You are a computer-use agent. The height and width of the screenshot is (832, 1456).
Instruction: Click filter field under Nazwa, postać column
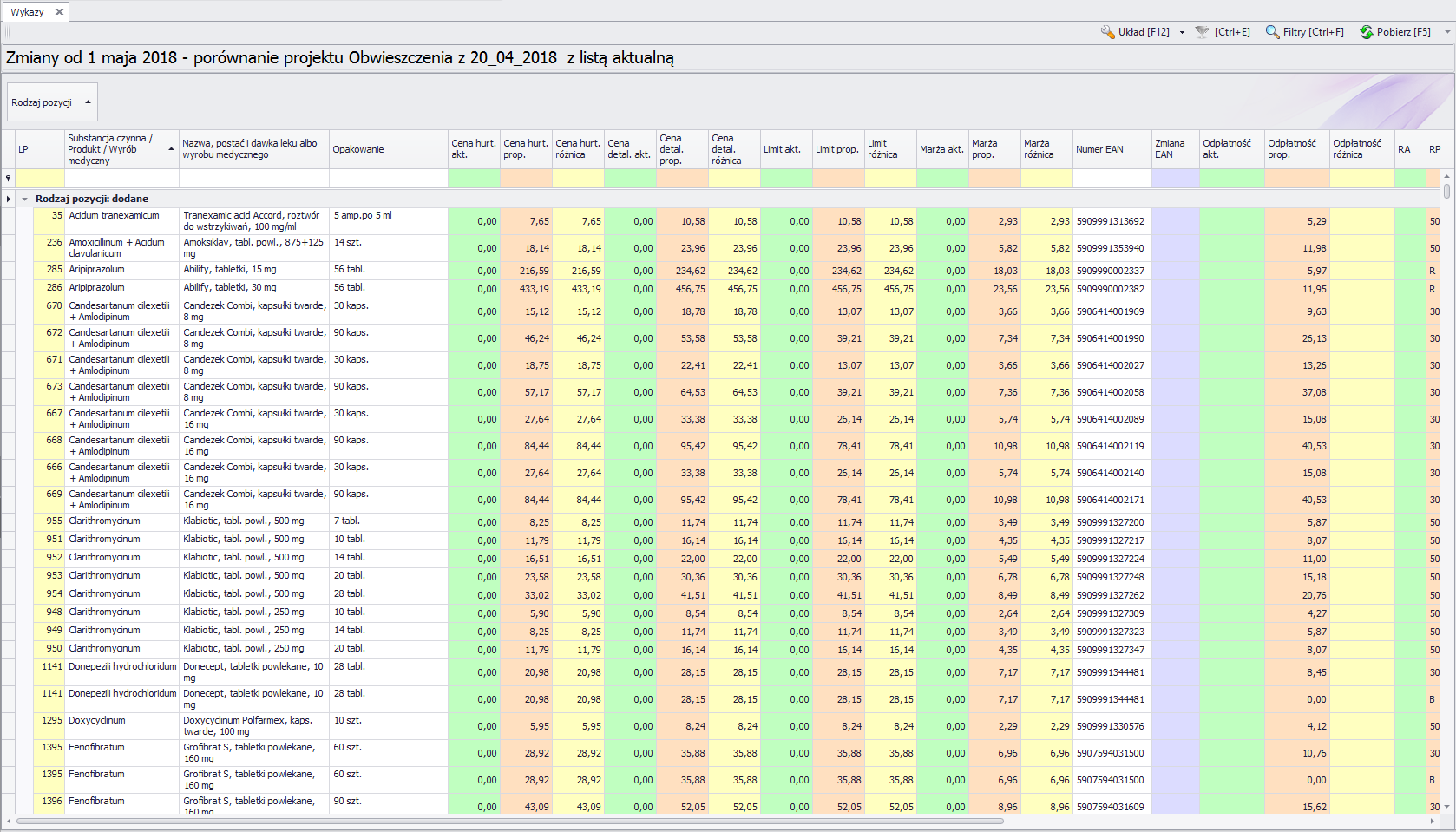253,179
